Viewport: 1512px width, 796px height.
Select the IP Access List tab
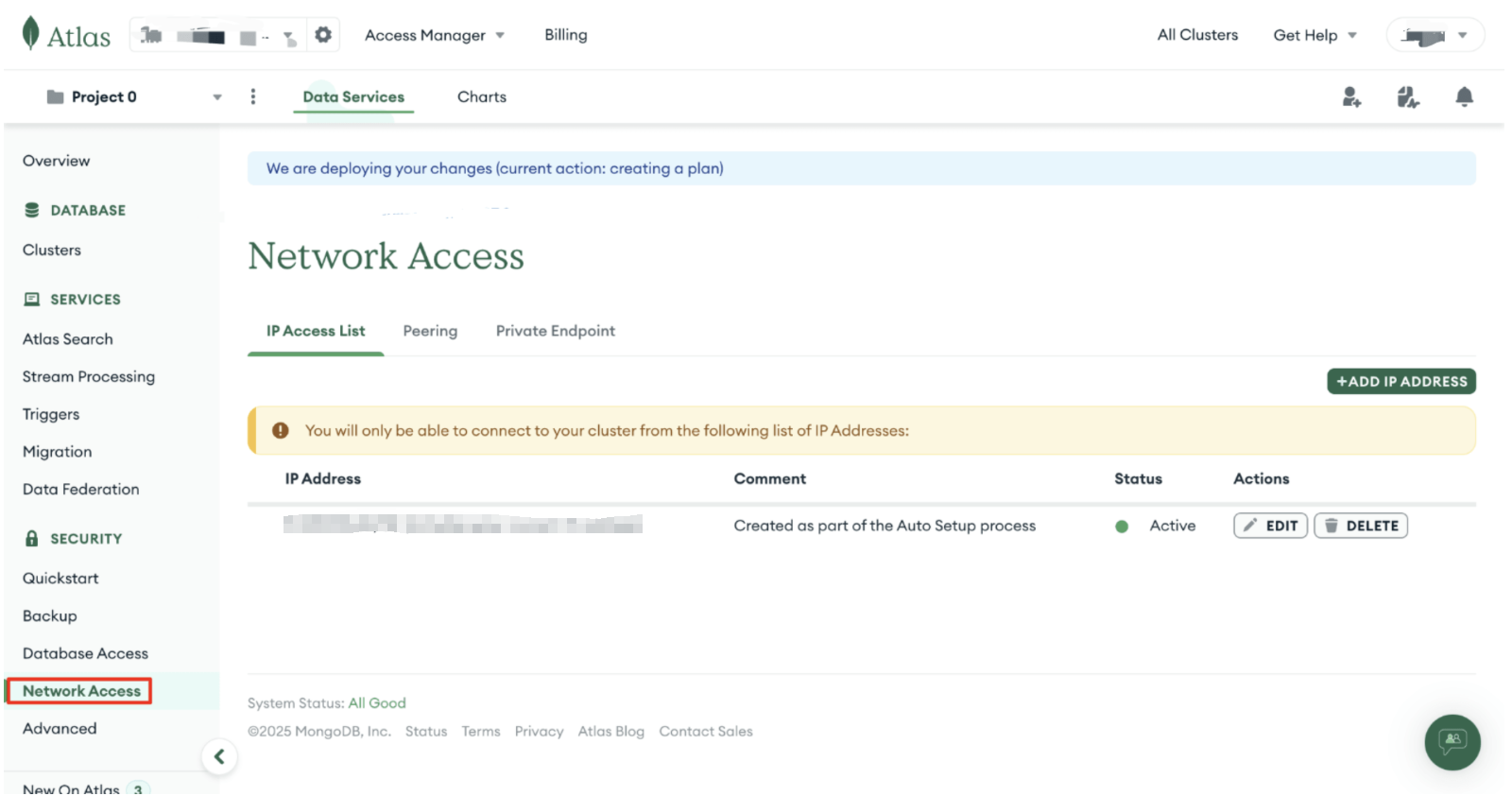point(316,331)
